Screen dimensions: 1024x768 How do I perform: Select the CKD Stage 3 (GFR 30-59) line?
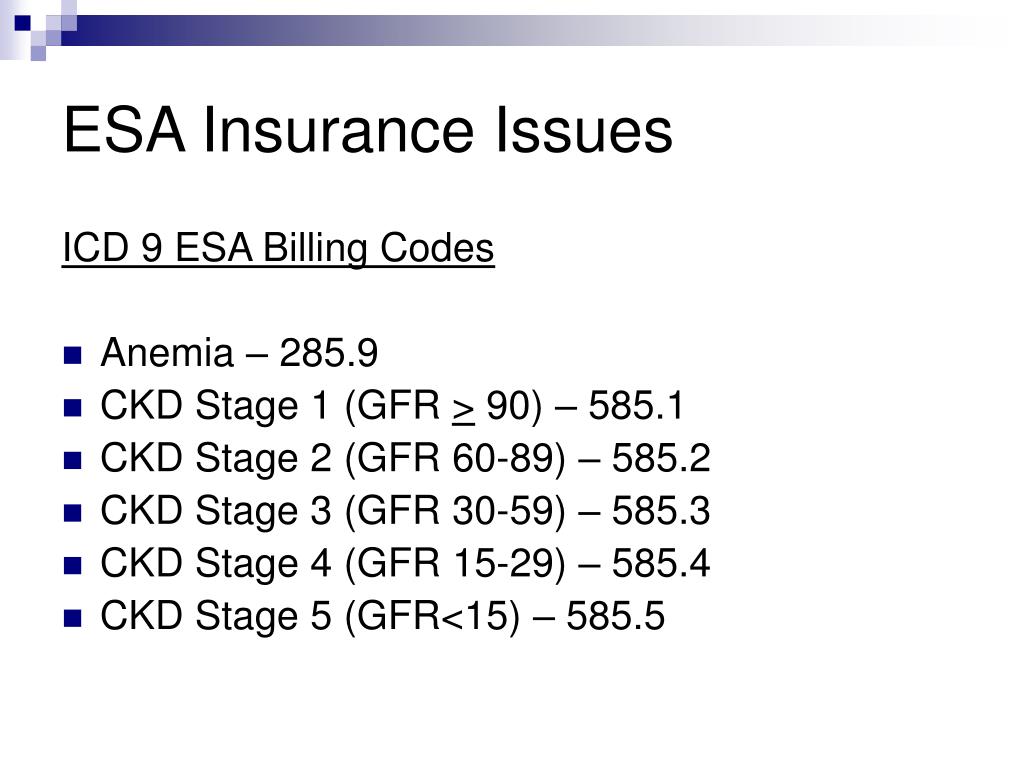click(x=405, y=511)
